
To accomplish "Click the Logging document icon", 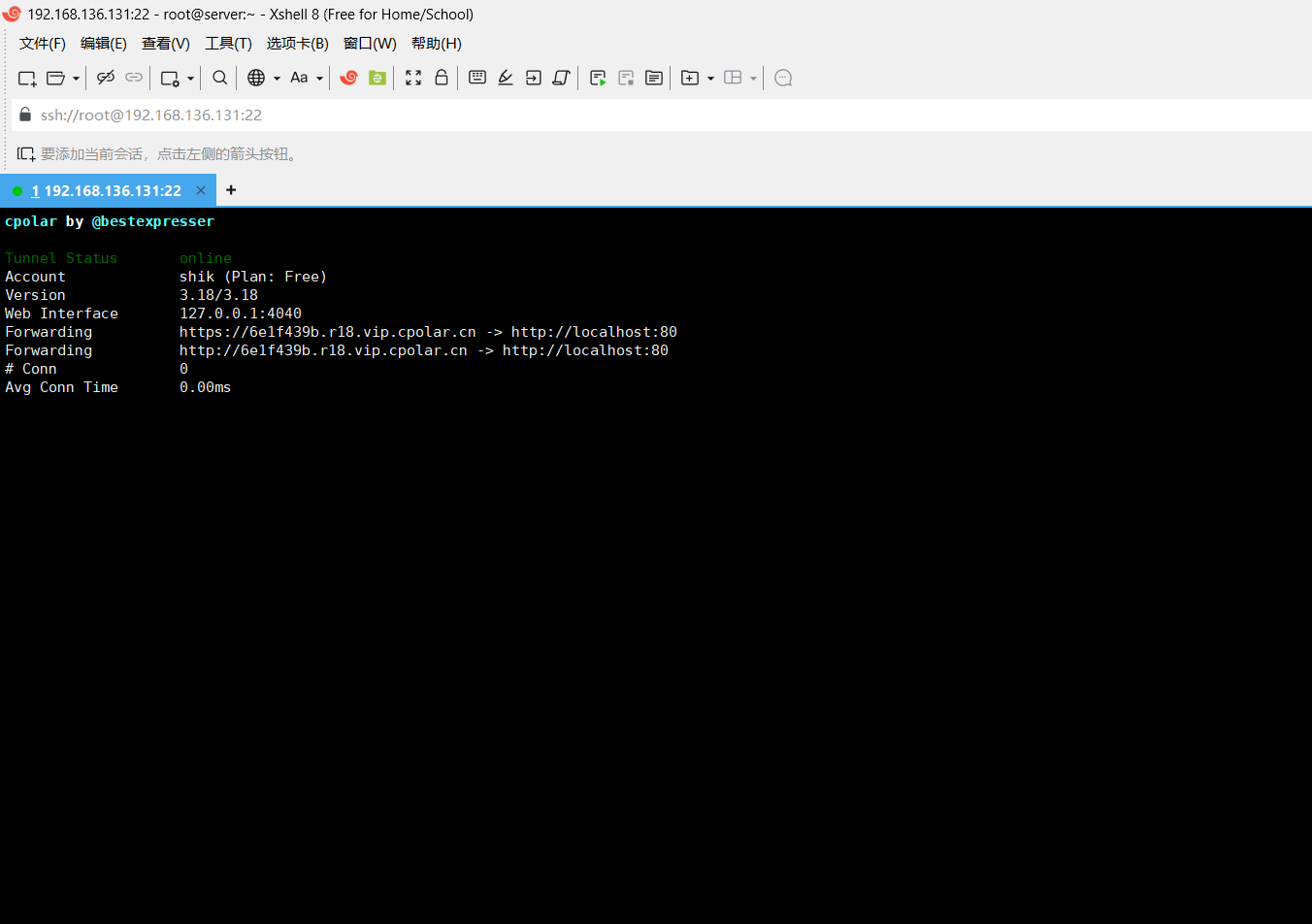I will (654, 78).
